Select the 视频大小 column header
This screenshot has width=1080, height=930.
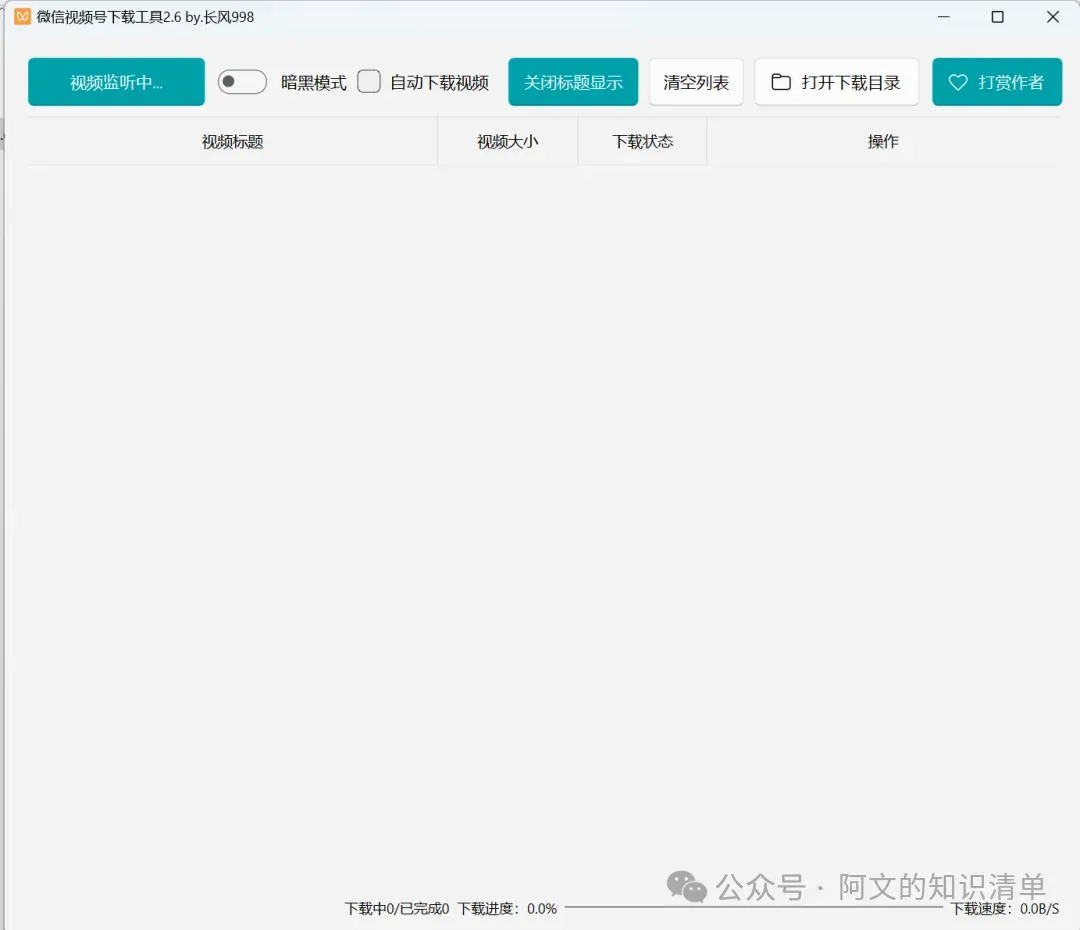(x=508, y=141)
